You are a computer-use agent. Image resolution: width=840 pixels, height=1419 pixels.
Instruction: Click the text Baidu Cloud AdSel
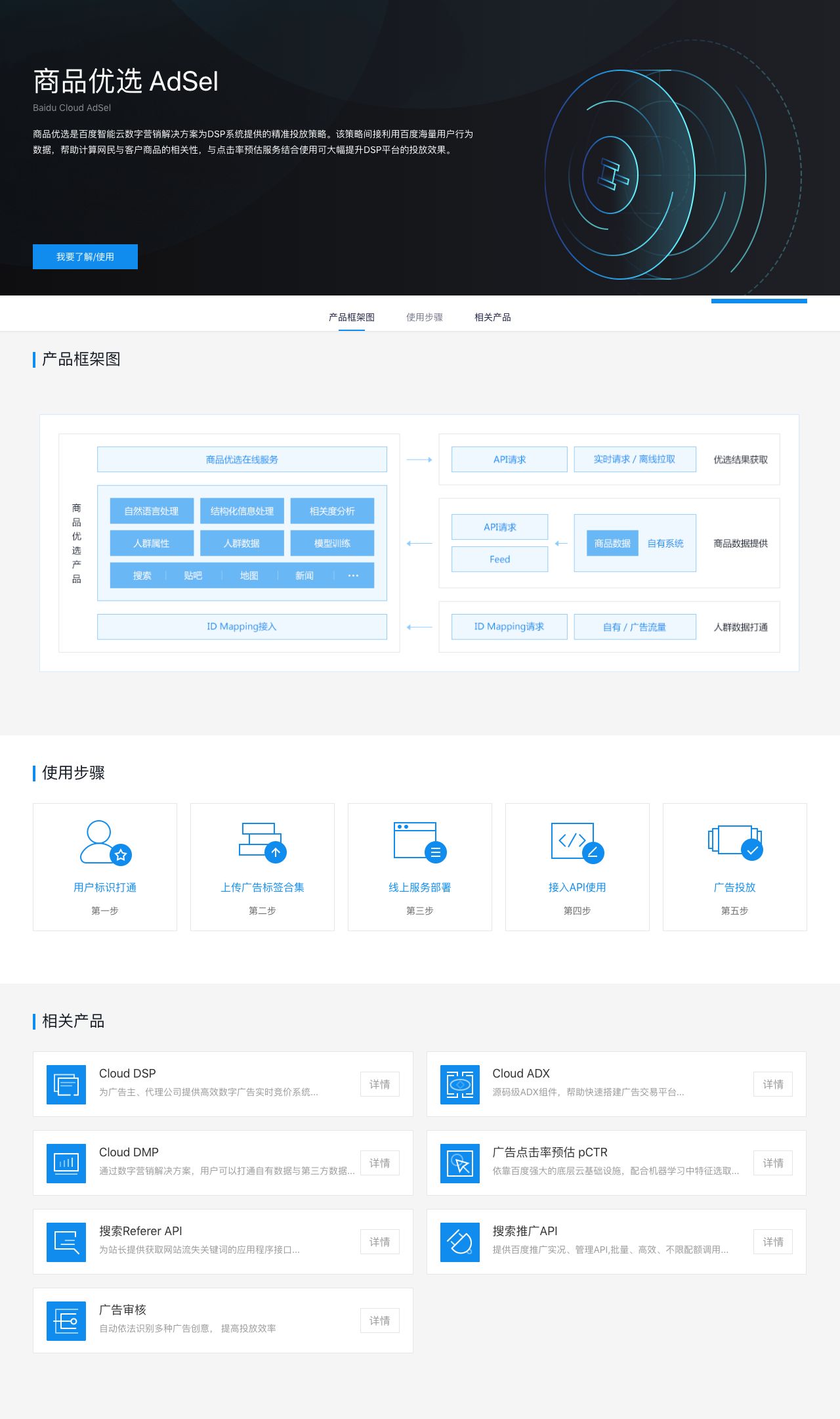72,108
